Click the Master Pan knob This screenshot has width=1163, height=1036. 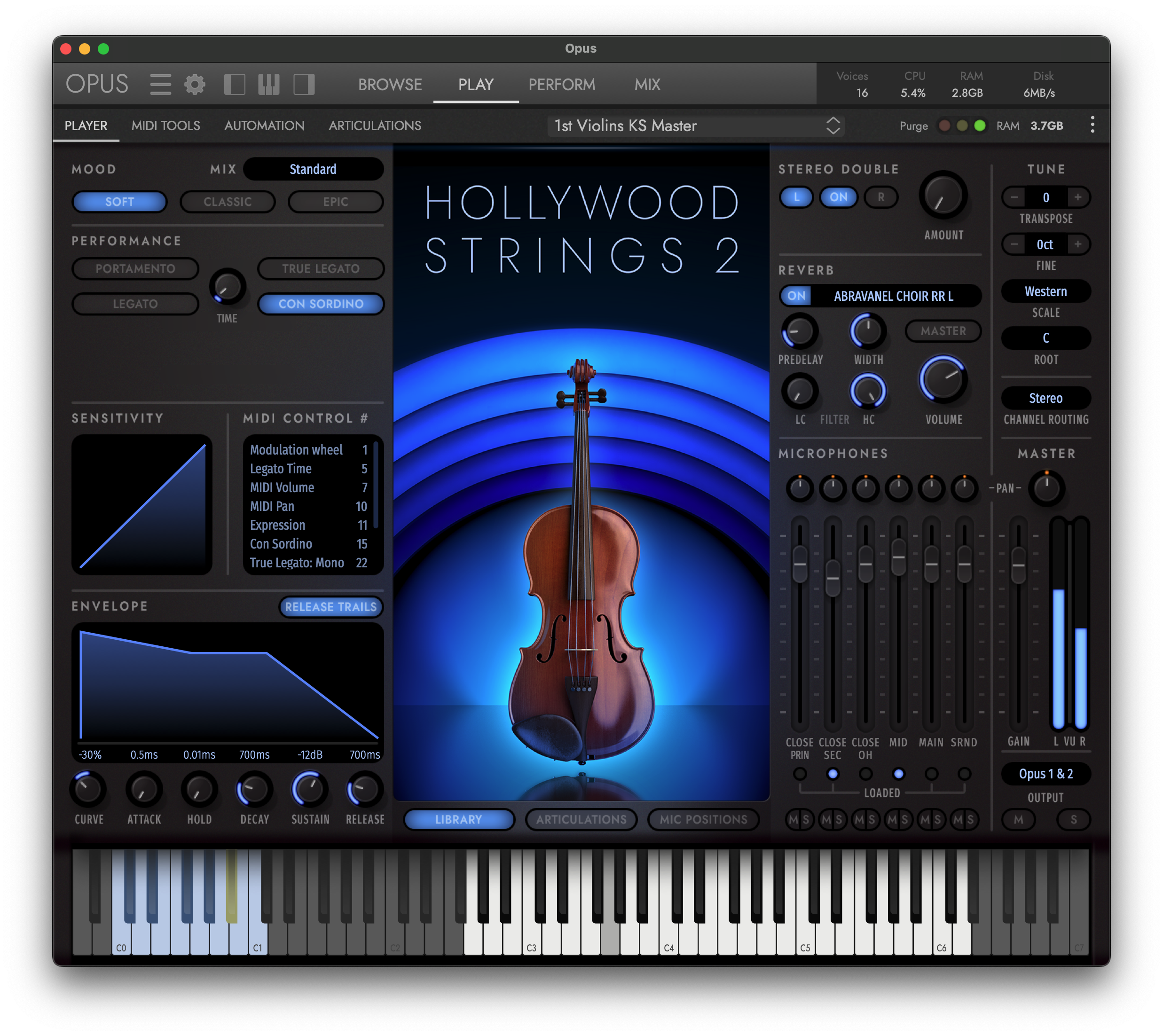tap(1046, 488)
